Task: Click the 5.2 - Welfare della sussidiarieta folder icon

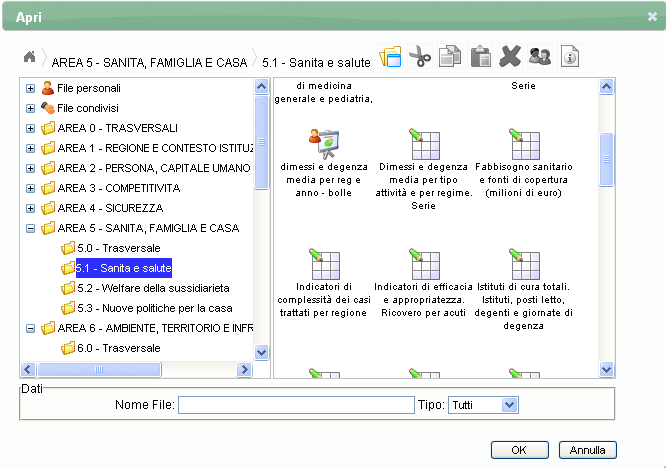Action: point(68,288)
